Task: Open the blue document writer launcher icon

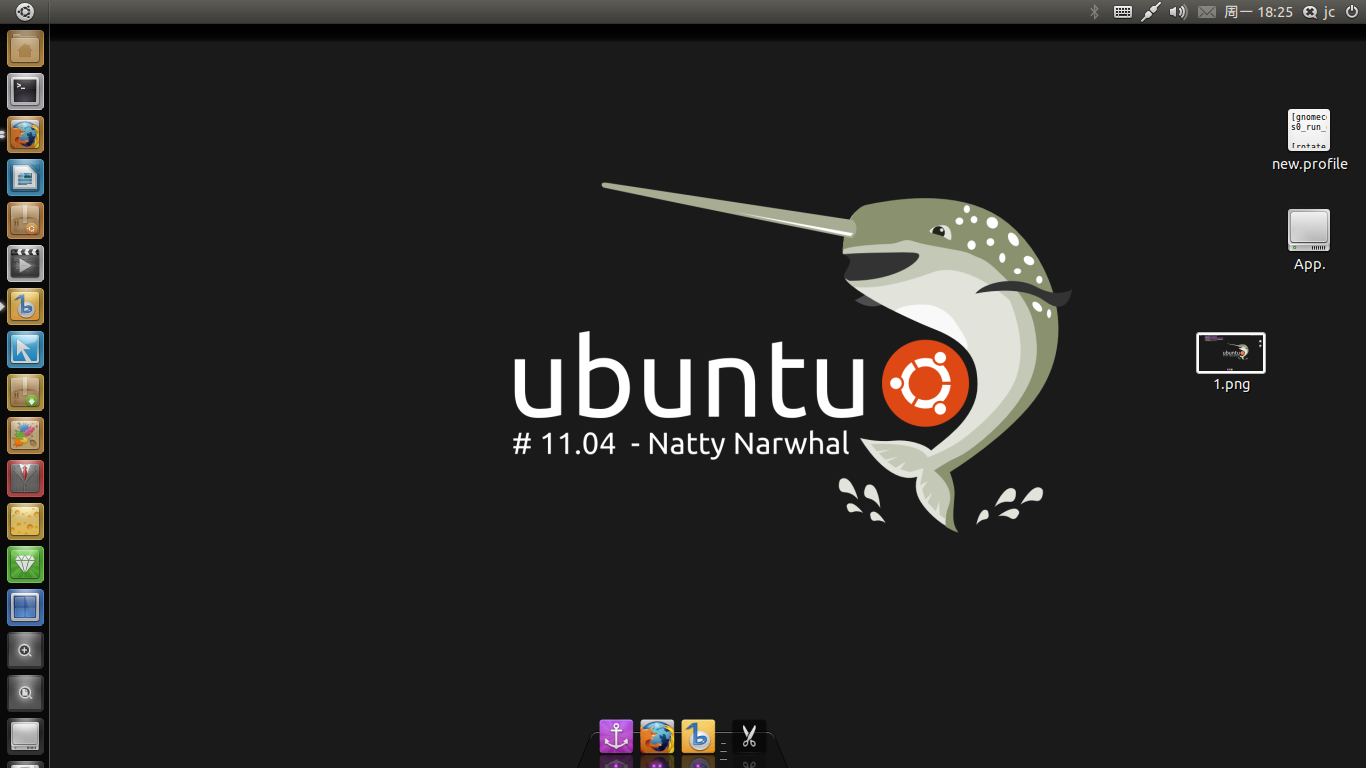Action: click(25, 177)
